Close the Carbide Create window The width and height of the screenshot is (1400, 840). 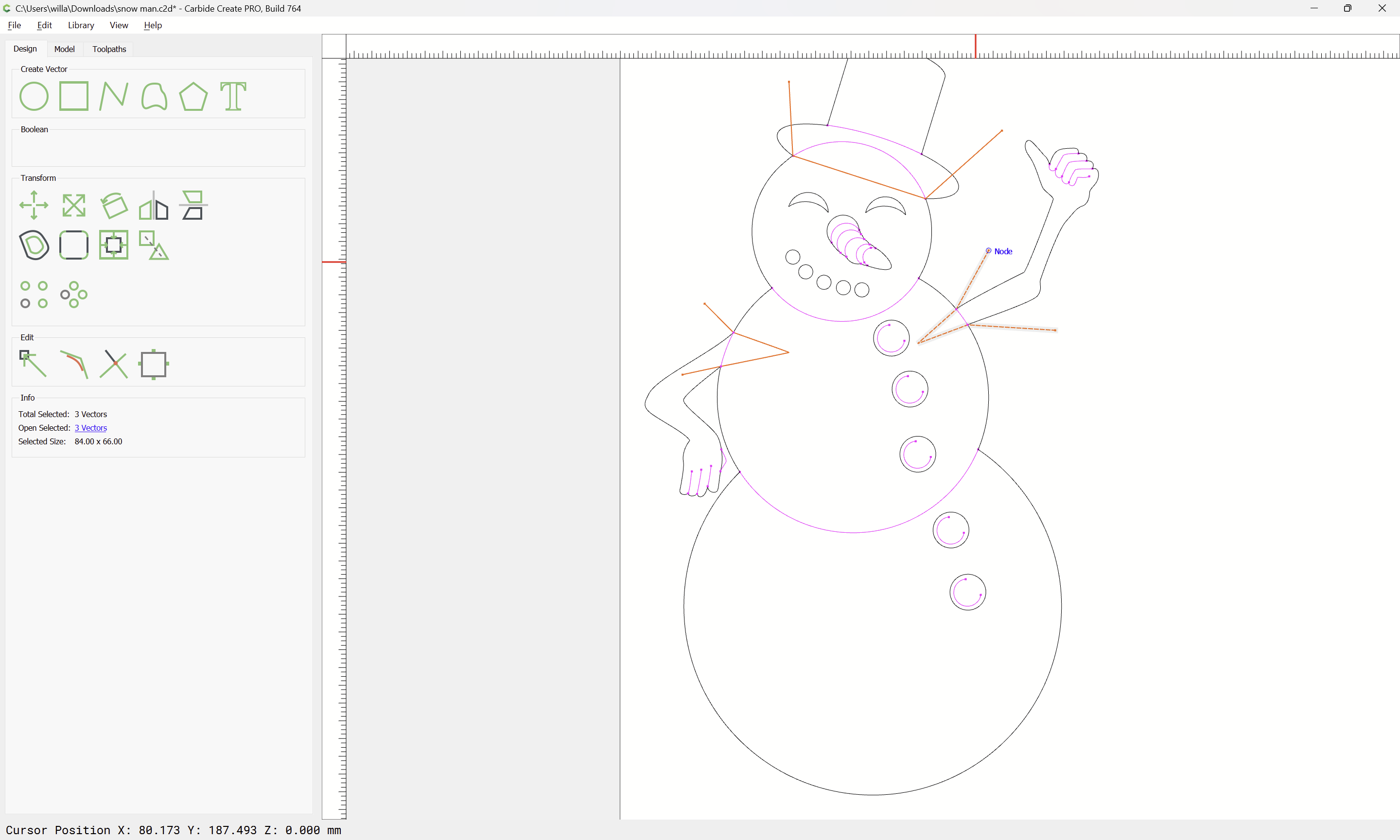[x=1382, y=8]
